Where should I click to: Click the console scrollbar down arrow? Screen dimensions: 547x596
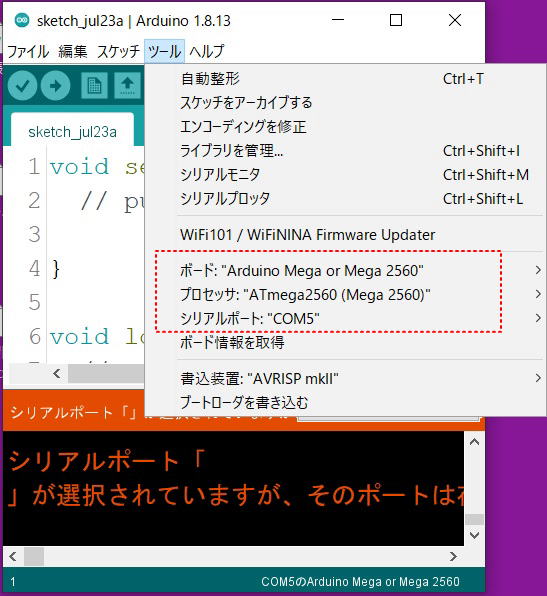coord(474,535)
